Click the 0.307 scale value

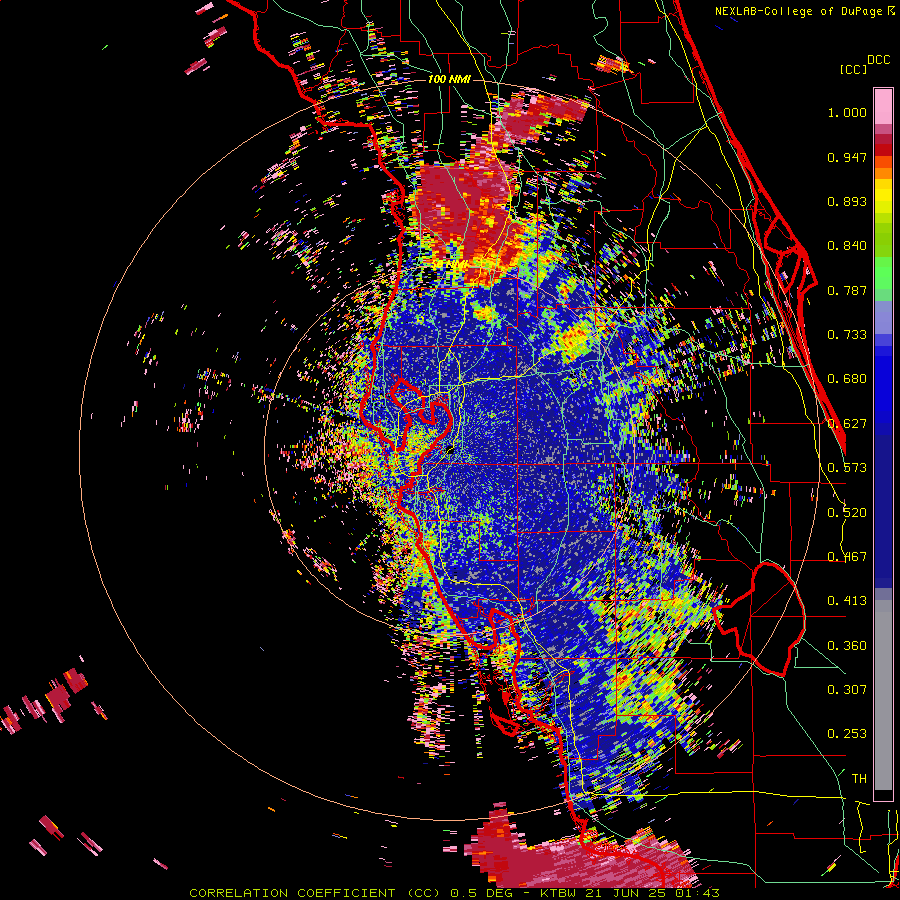(847, 690)
